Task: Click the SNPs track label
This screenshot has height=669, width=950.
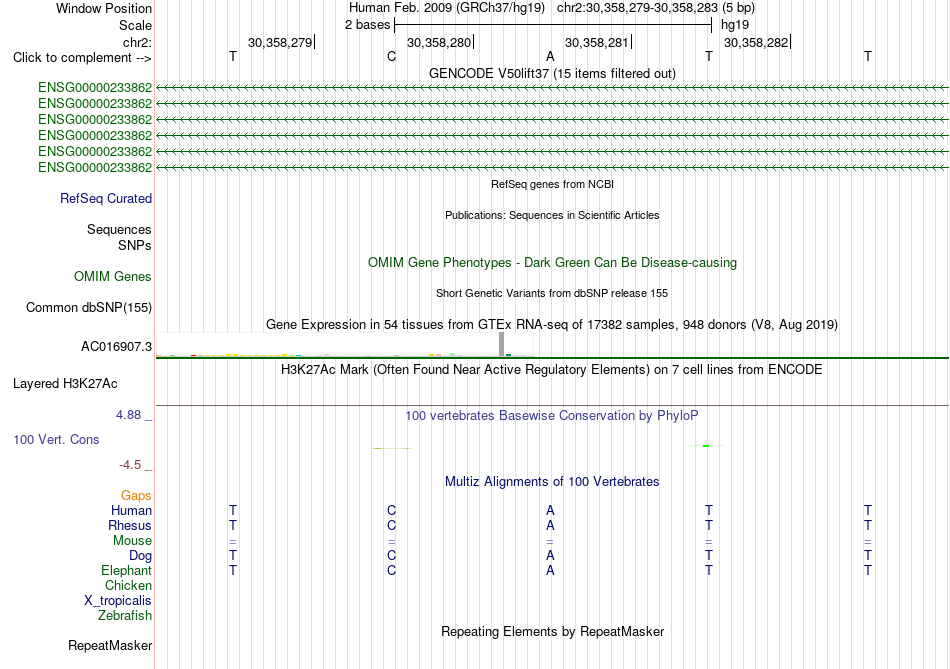Action: (x=135, y=245)
